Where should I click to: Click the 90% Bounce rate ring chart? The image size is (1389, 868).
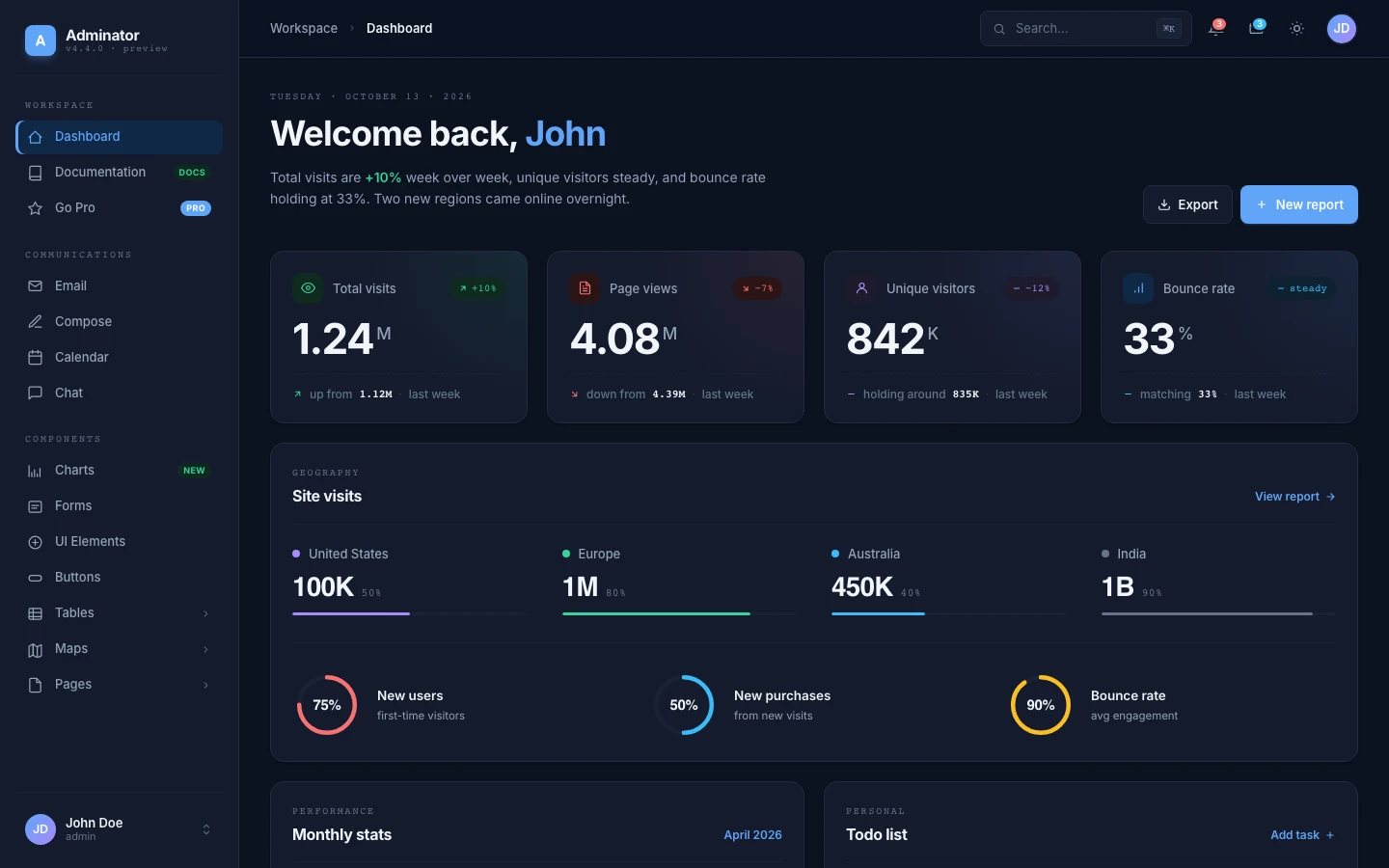tap(1041, 705)
